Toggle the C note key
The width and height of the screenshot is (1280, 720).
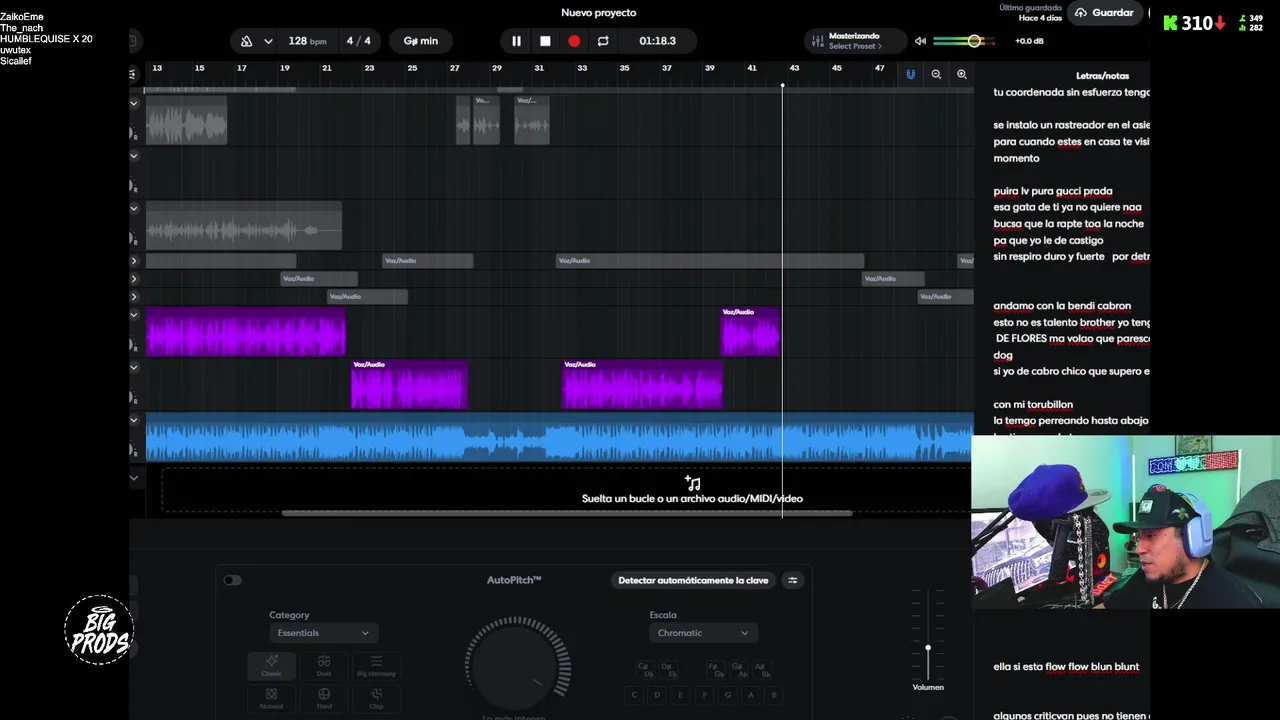[634, 695]
